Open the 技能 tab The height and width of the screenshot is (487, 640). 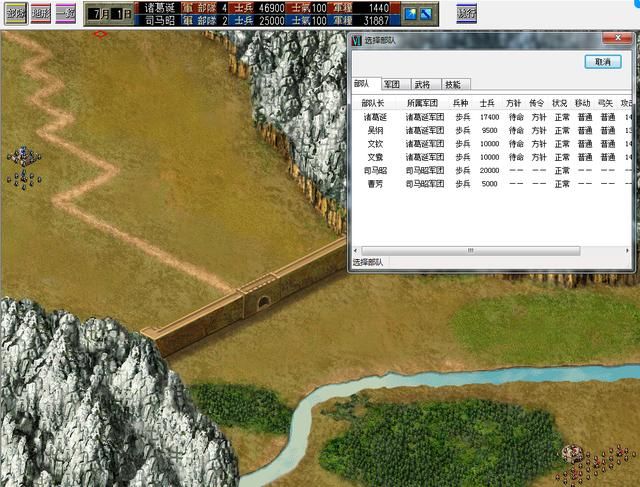(452, 85)
